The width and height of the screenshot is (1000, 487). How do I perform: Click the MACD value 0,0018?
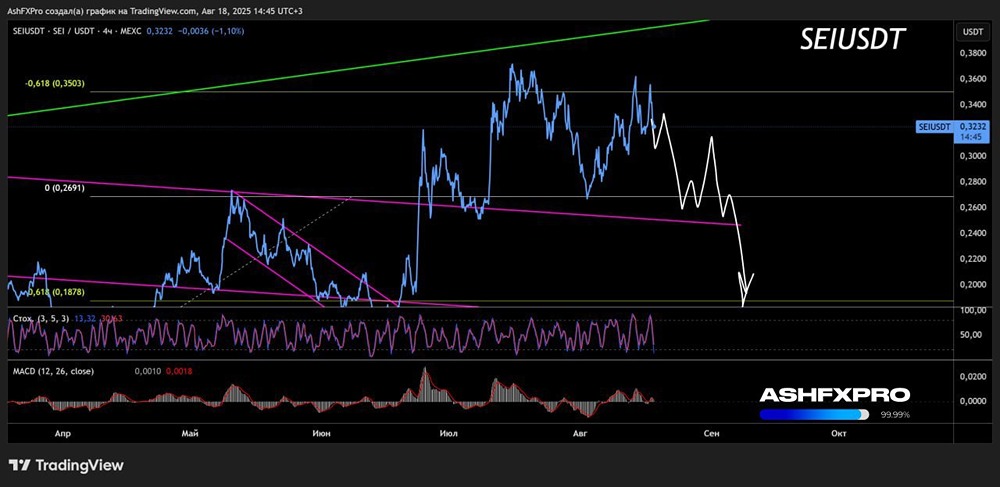[x=180, y=371]
